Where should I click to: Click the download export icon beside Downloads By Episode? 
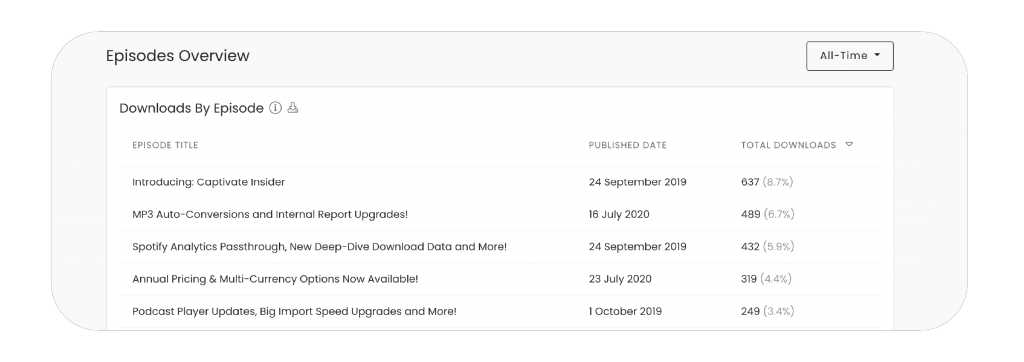click(293, 108)
